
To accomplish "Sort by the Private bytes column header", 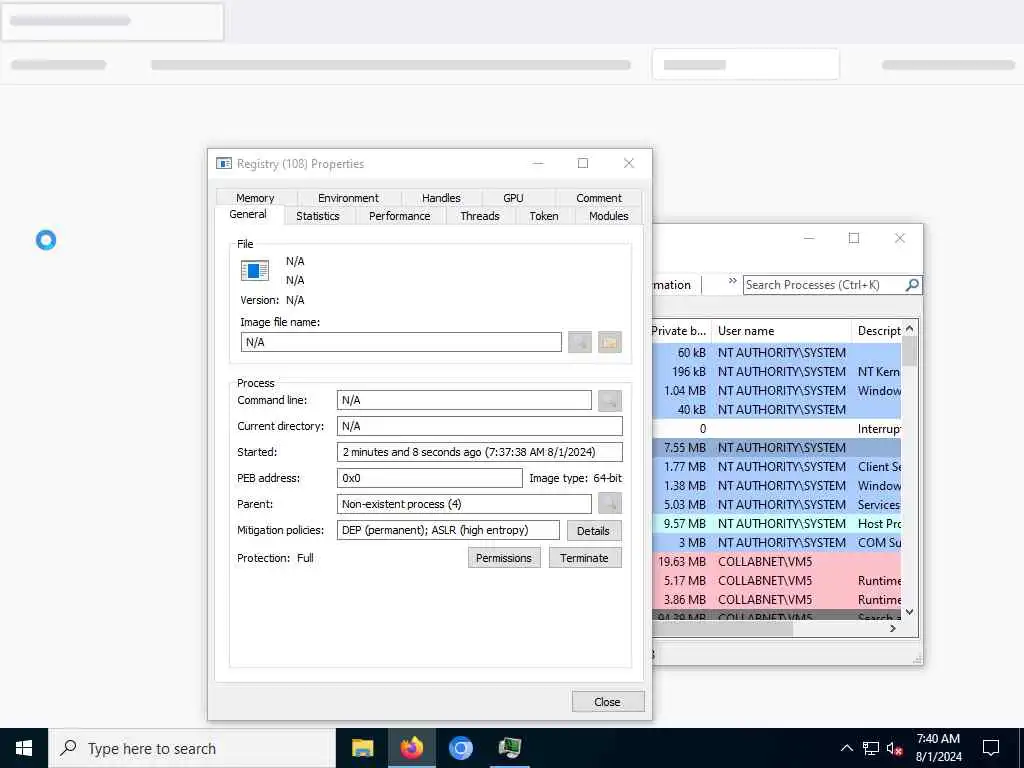I will tap(680, 330).
